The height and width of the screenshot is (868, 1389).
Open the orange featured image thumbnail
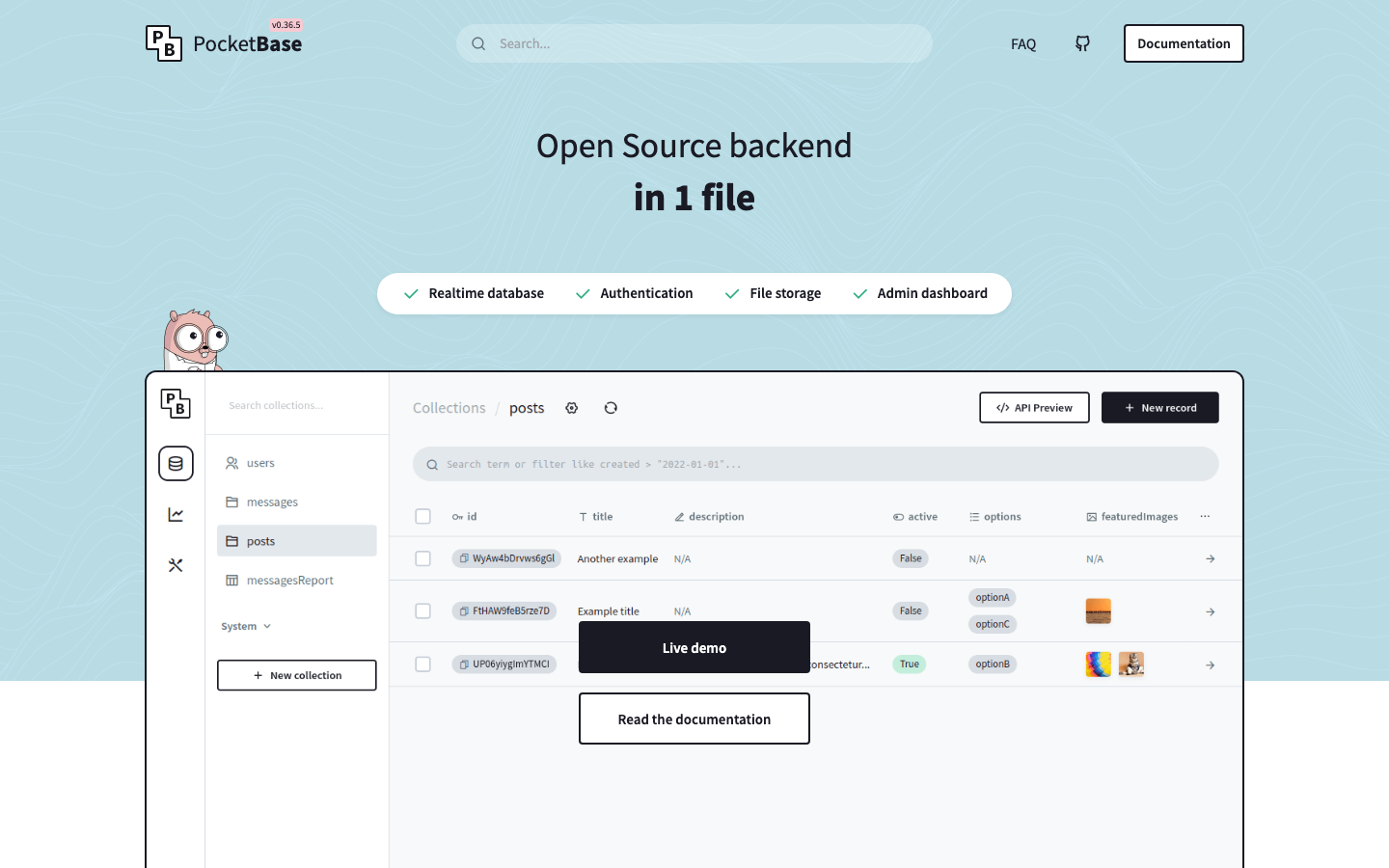click(x=1098, y=610)
